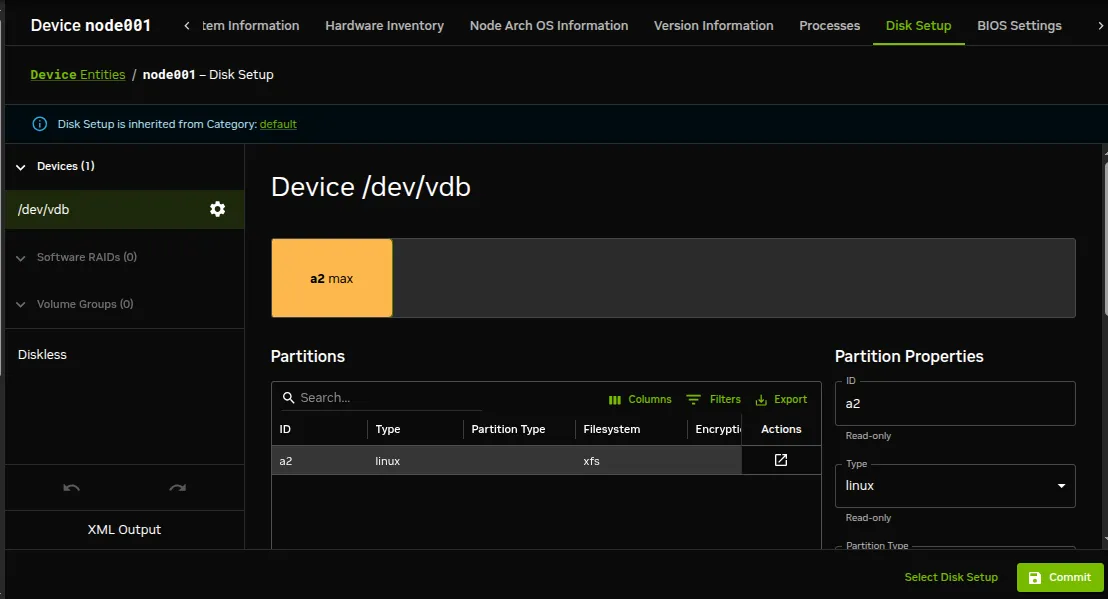1108x599 pixels.
Task: Click the linux type cell in a2 row
Action: (x=415, y=461)
